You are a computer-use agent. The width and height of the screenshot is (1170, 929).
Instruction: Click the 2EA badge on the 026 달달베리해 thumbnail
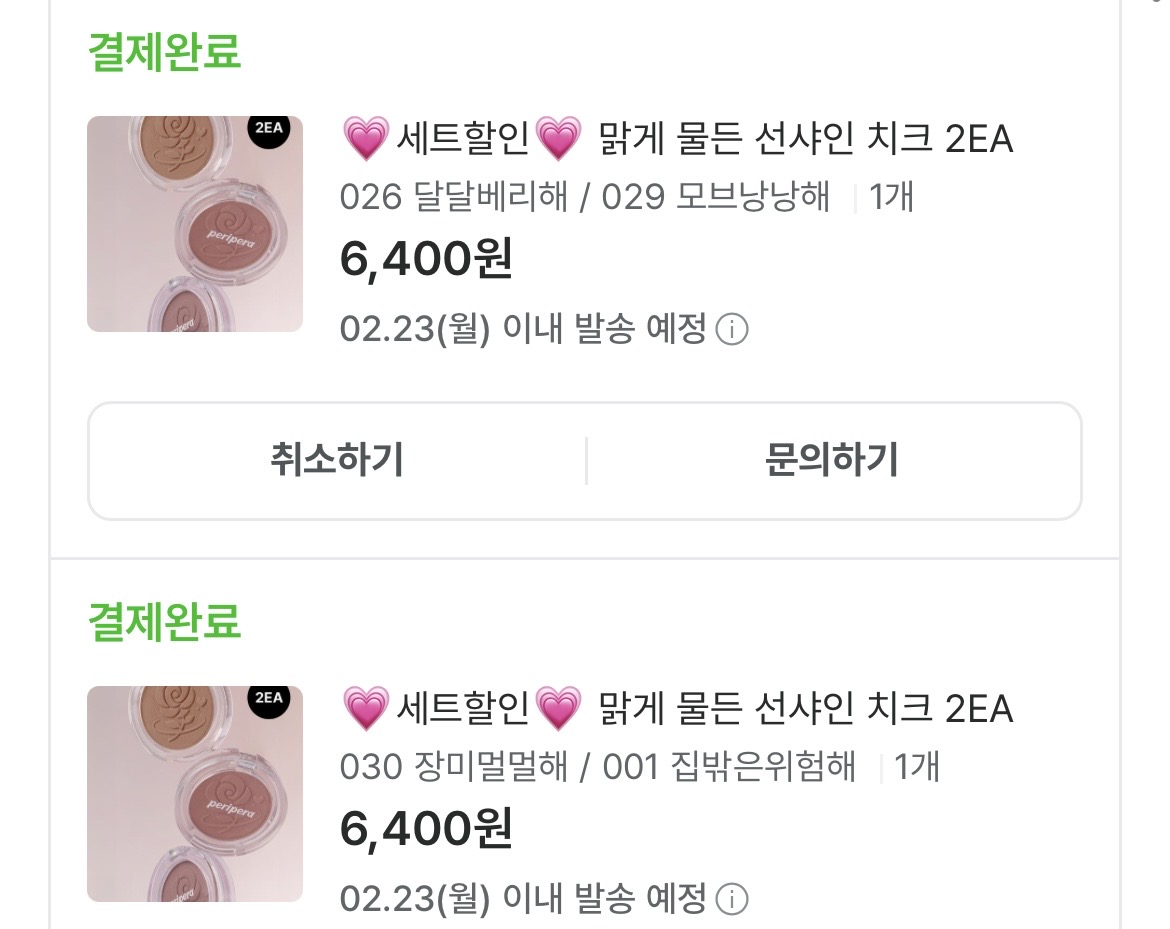269,130
